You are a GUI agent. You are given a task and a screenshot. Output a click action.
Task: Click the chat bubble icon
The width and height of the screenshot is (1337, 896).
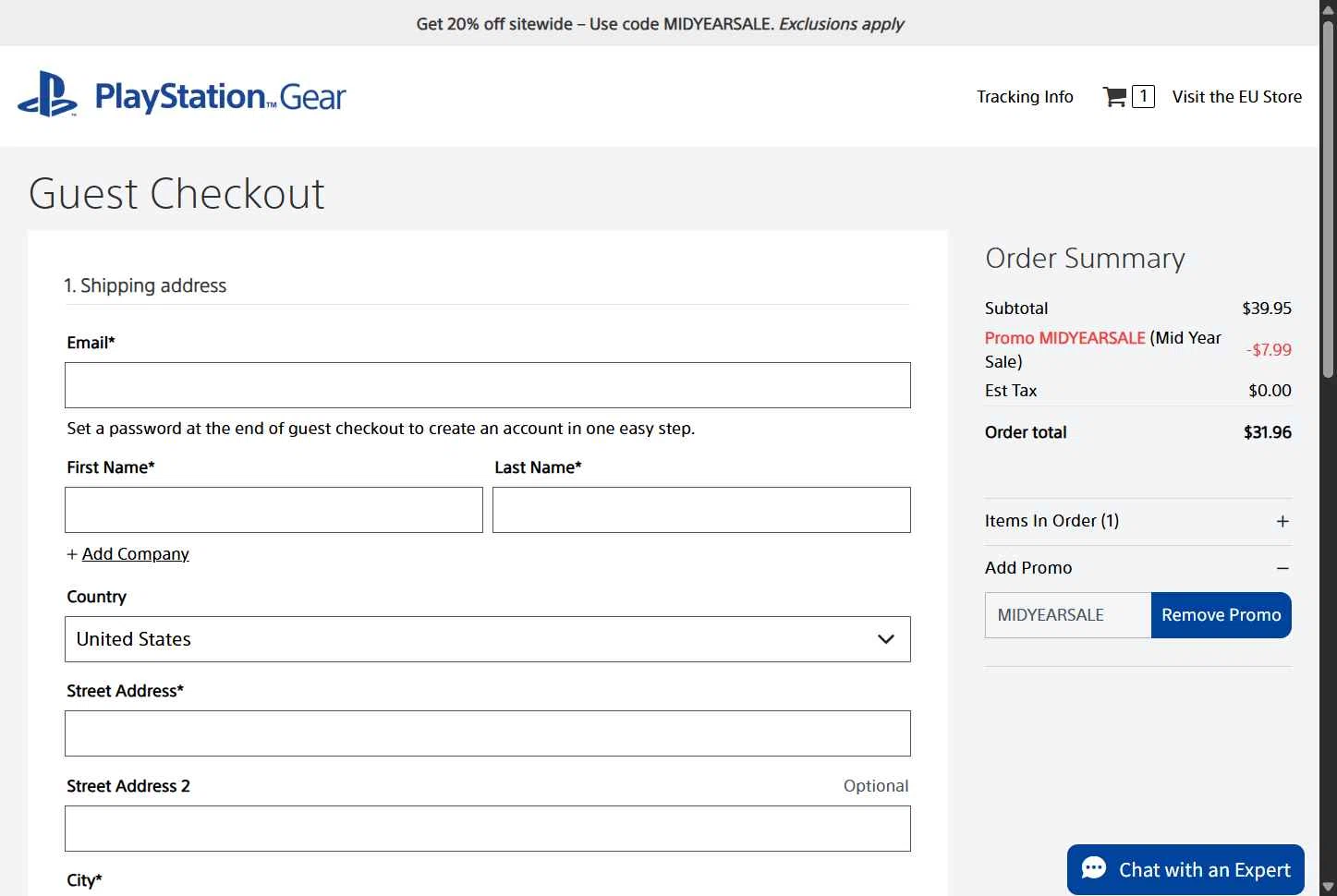[1094, 868]
